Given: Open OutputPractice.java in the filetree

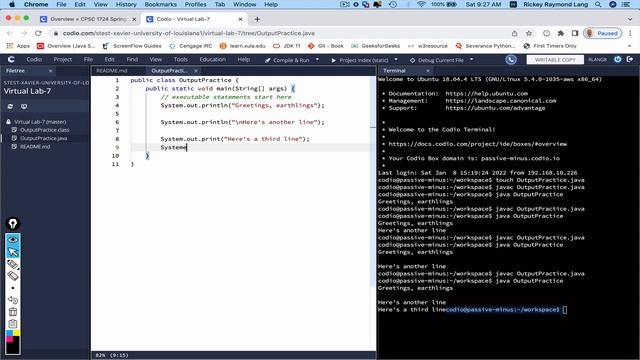Looking at the screenshot, I should [x=44, y=138].
